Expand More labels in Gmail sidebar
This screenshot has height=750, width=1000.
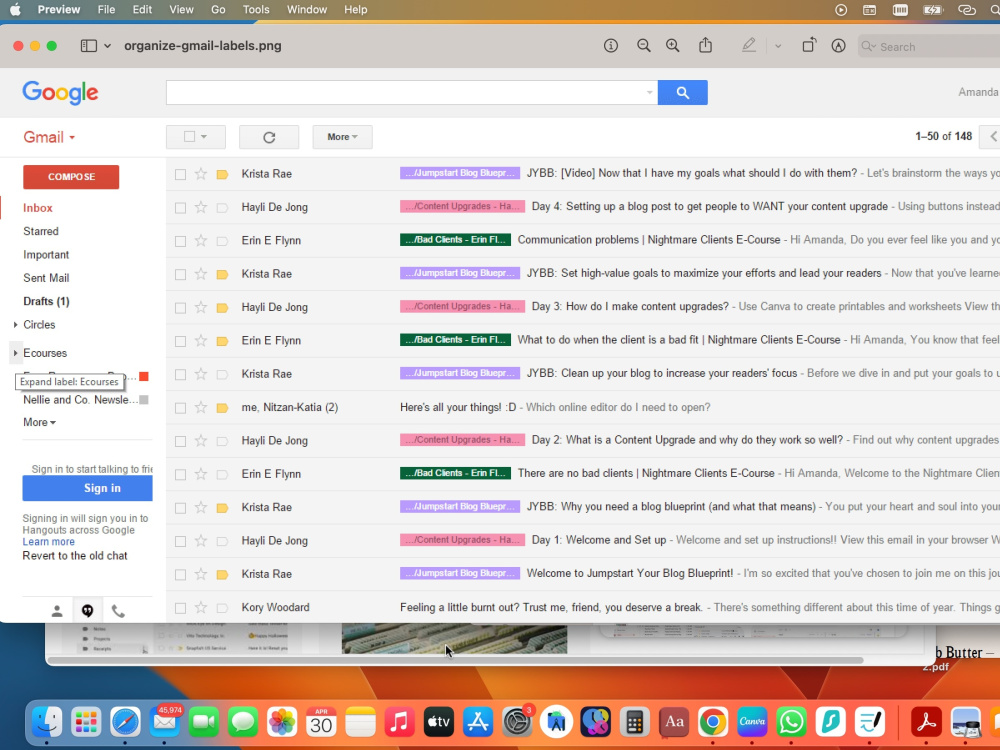click(39, 422)
